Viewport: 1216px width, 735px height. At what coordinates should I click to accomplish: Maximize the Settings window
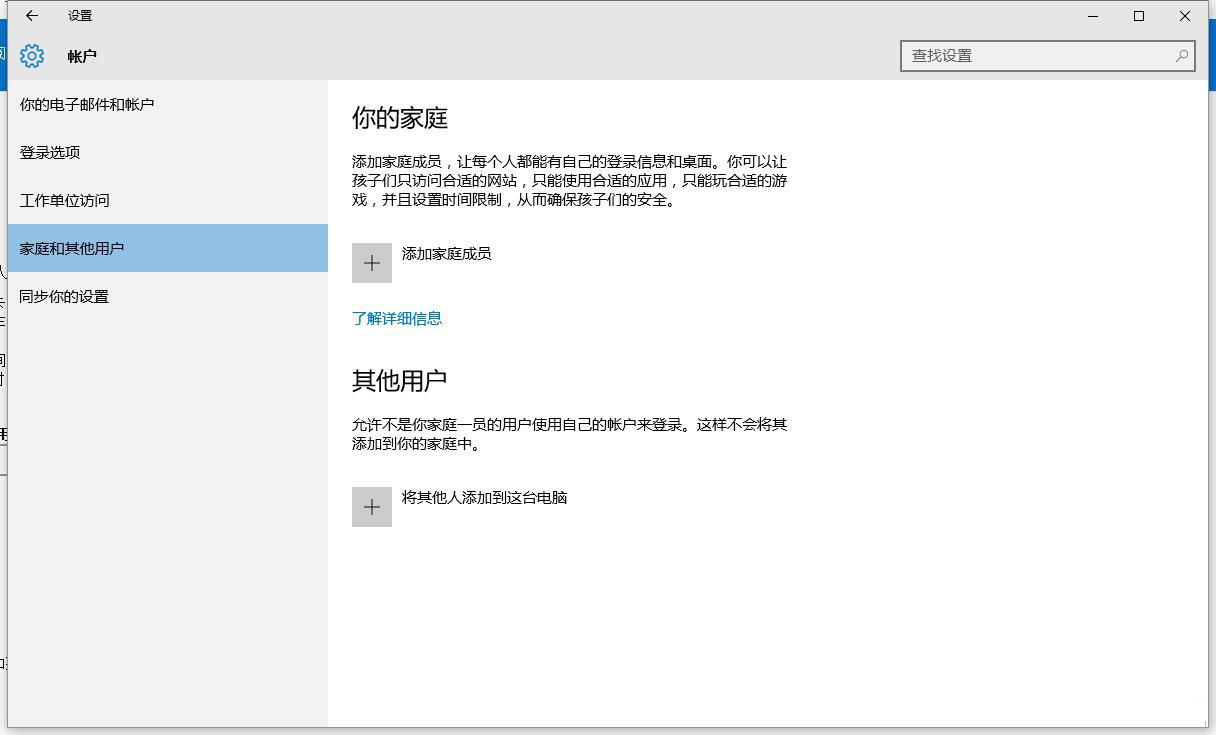point(1138,16)
